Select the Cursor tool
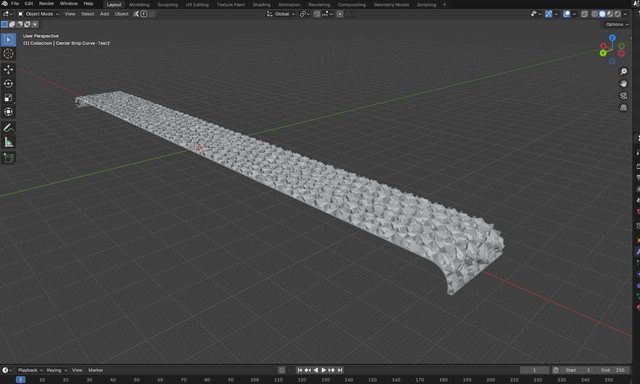 8,54
